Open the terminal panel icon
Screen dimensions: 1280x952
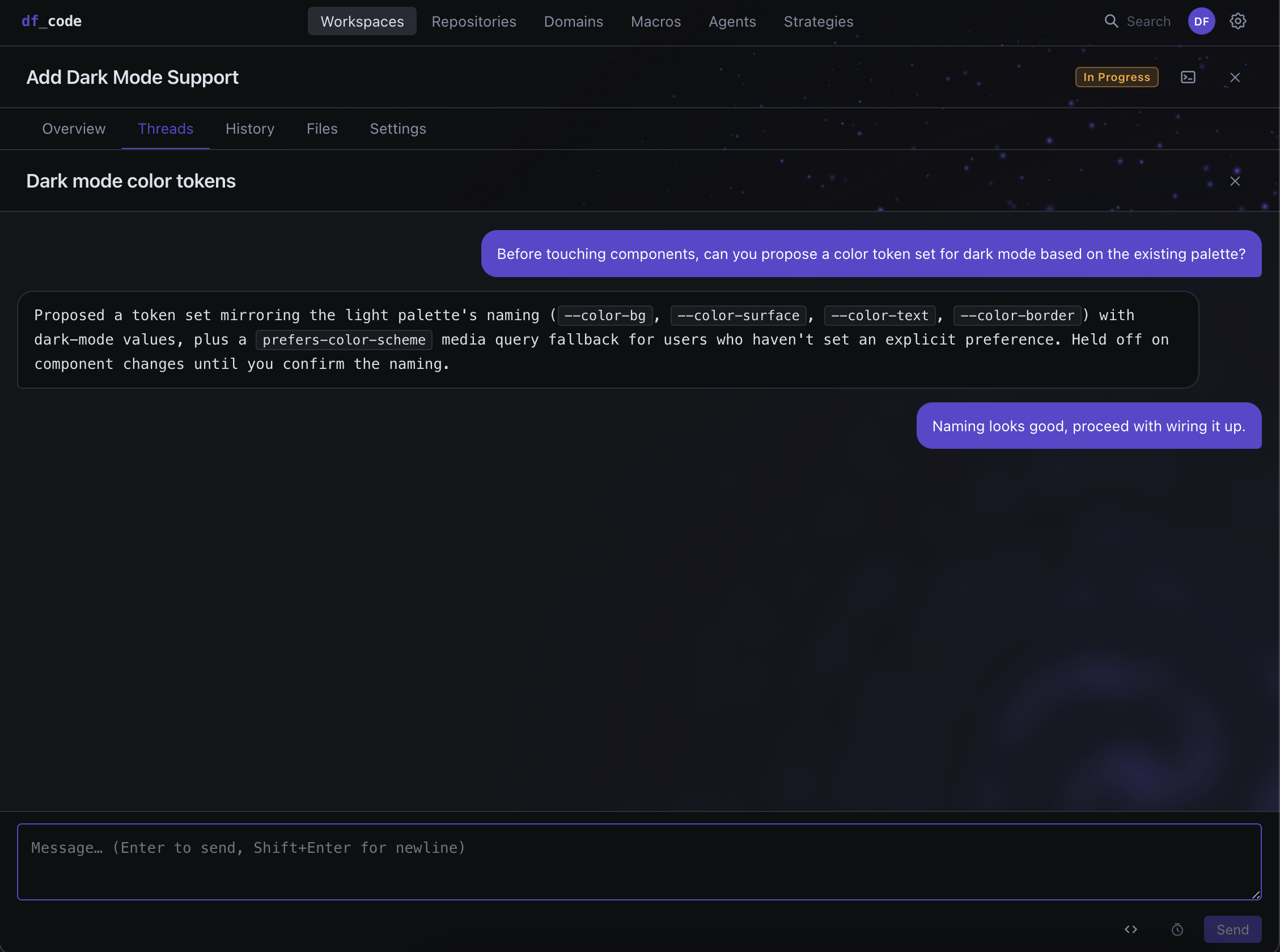tap(1188, 77)
